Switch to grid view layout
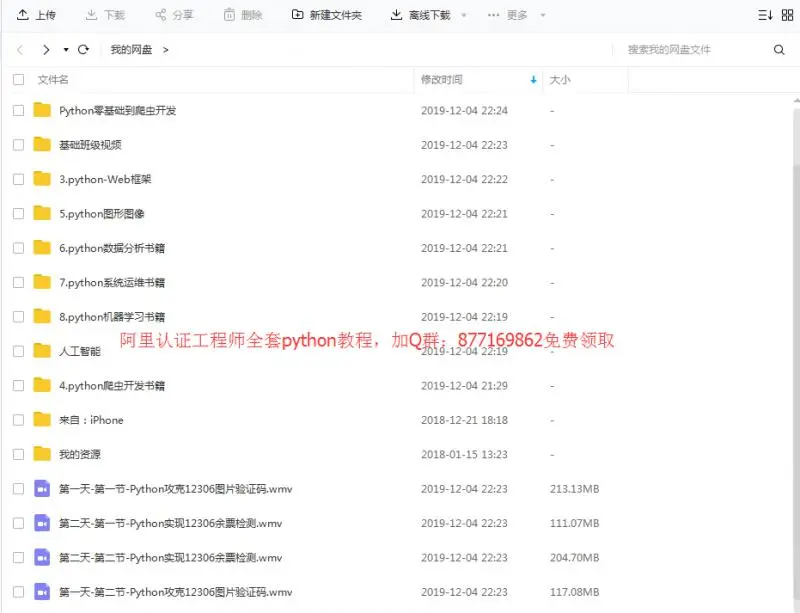The image size is (800, 613). [x=787, y=15]
